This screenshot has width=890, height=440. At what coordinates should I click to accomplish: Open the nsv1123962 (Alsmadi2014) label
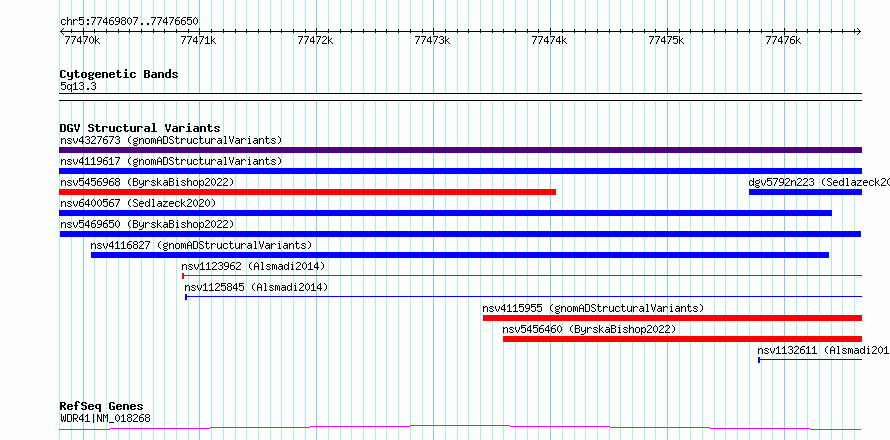click(x=253, y=266)
